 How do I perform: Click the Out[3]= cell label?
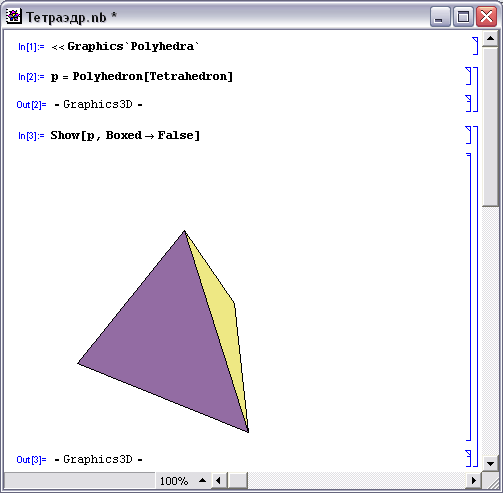tap(31, 460)
